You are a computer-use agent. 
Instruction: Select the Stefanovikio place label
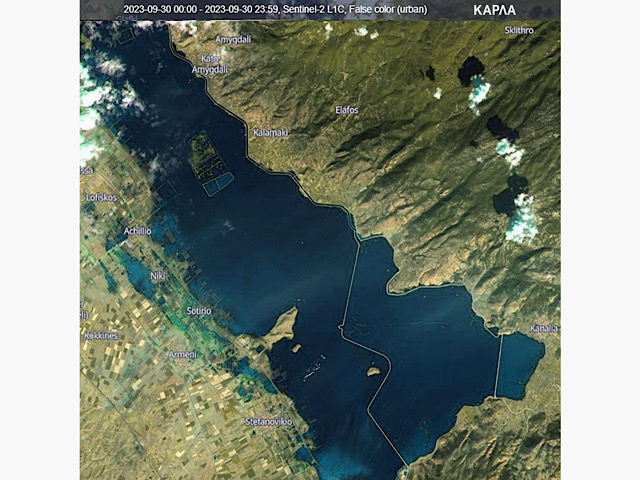click(x=268, y=422)
